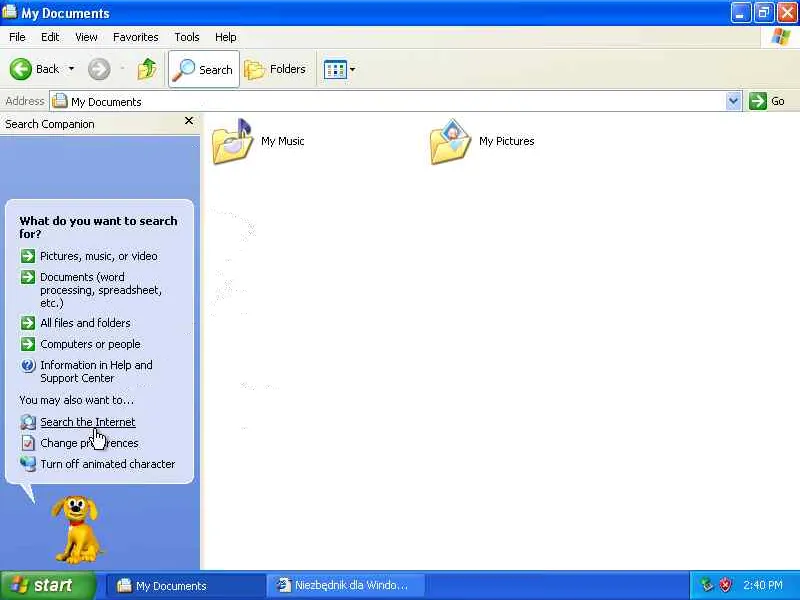Search for Pictures, music, or video
Image resolution: width=800 pixels, height=600 pixels.
pyautogui.click(x=98, y=256)
